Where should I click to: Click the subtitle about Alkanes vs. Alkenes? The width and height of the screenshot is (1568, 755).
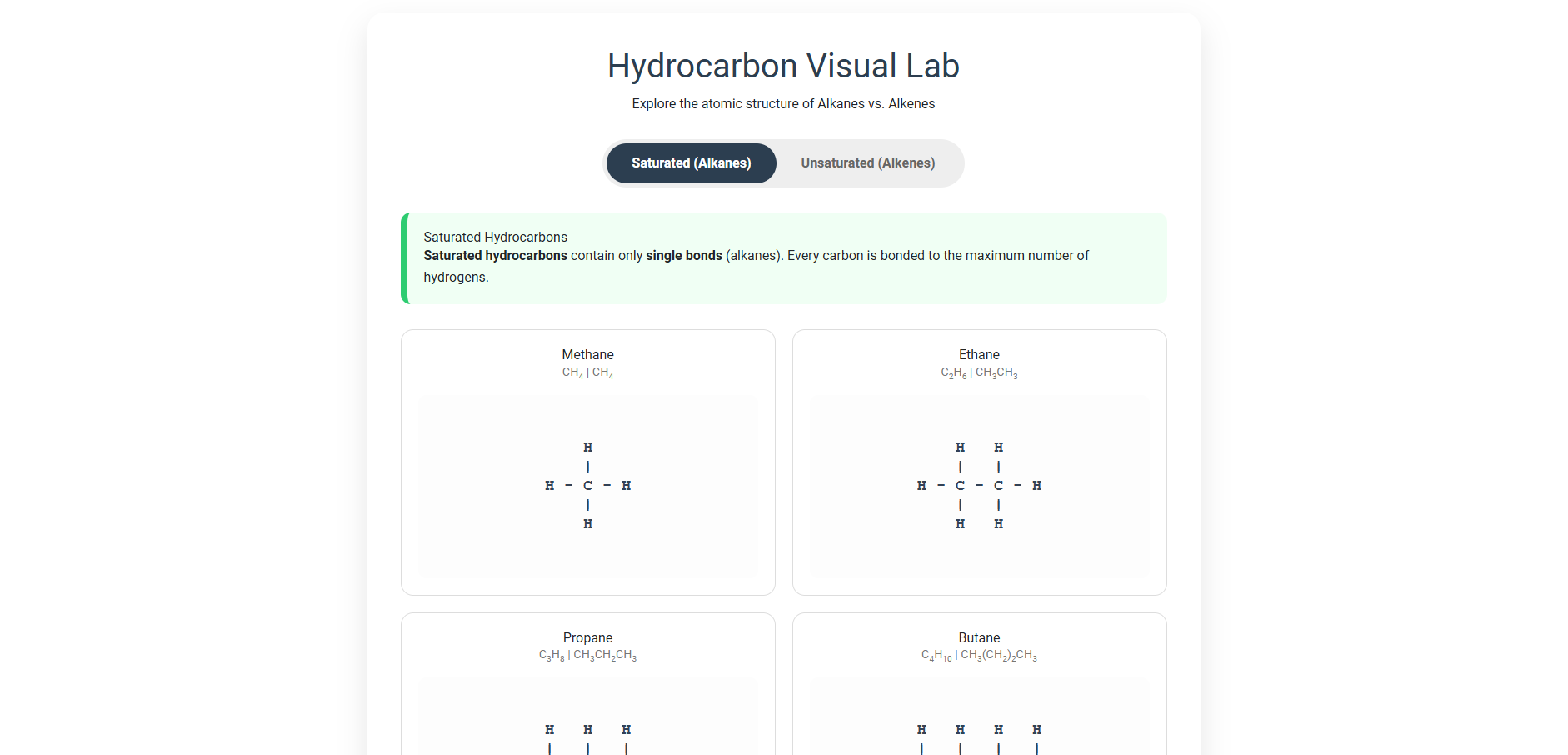click(x=783, y=104)
